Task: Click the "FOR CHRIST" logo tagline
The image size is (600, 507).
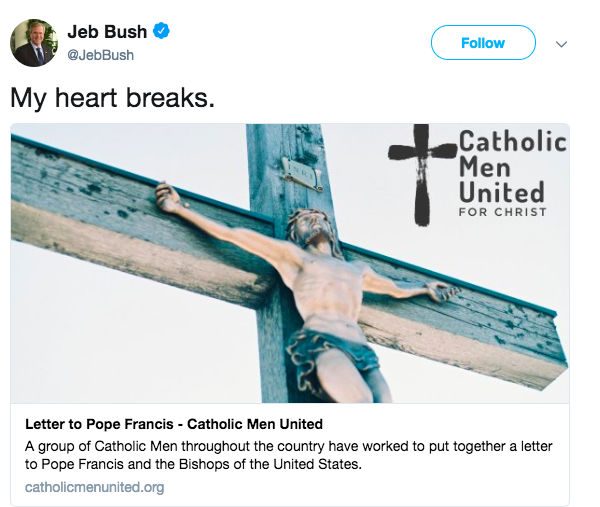Action: click(x=502, y=212)
